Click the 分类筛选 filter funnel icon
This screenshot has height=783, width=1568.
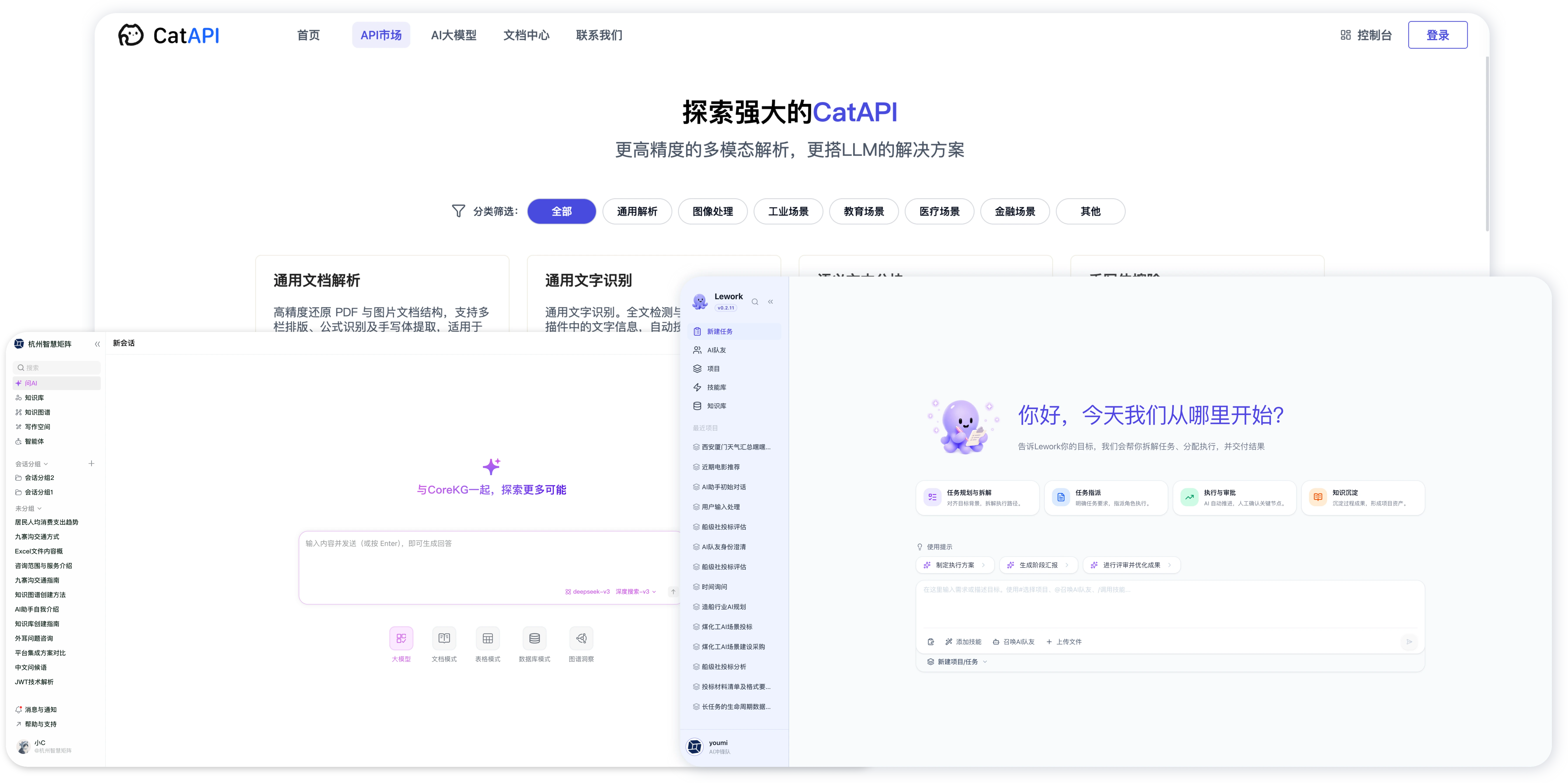458,211
